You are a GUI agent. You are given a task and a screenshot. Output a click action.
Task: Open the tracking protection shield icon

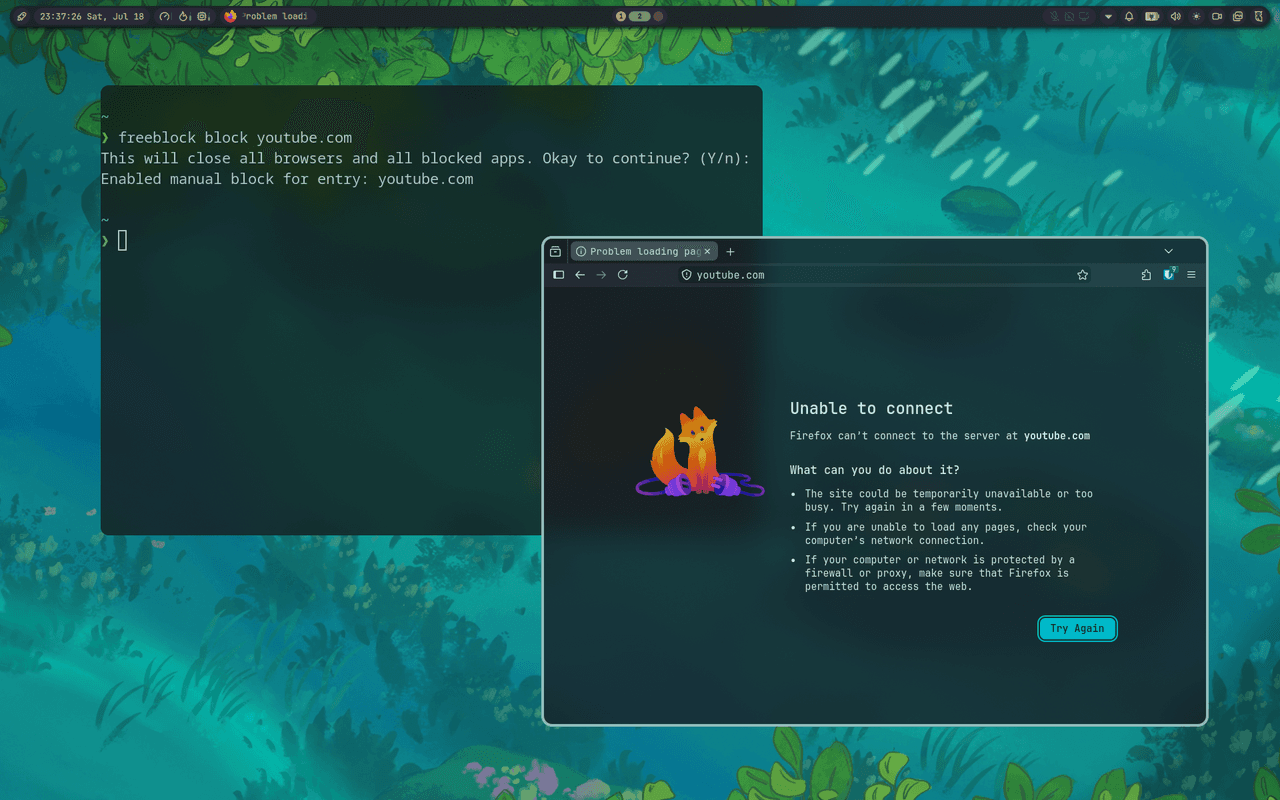tap(686, 275)
